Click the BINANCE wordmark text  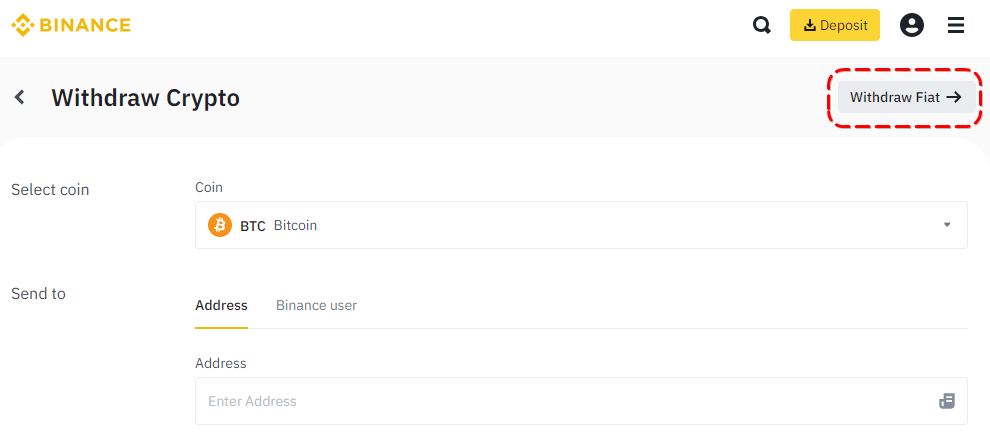click(x=86, y=25)
